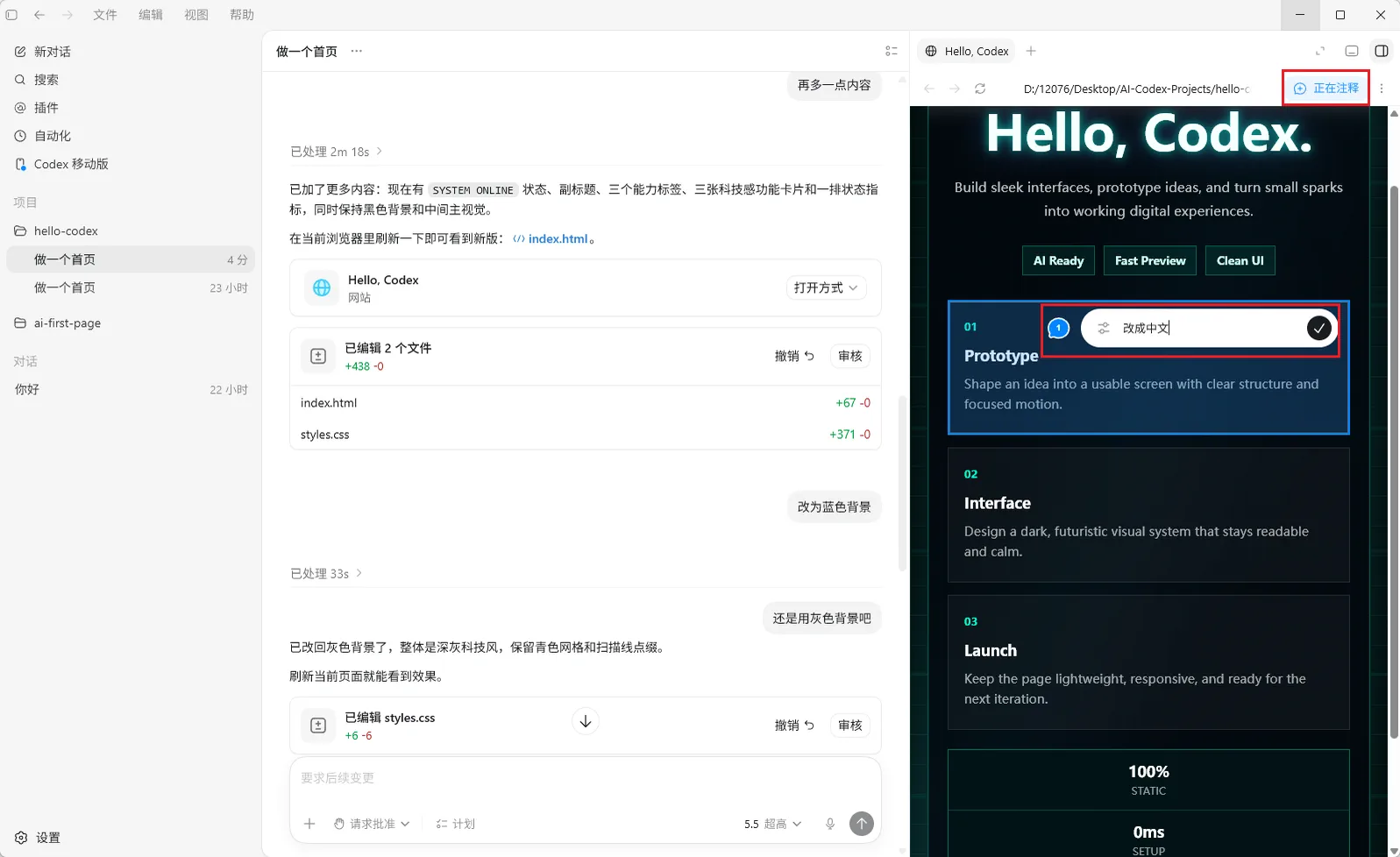Navigate back in the preview browser
The width and height of the screenshot is (1400, 857).
click(929, 89)
